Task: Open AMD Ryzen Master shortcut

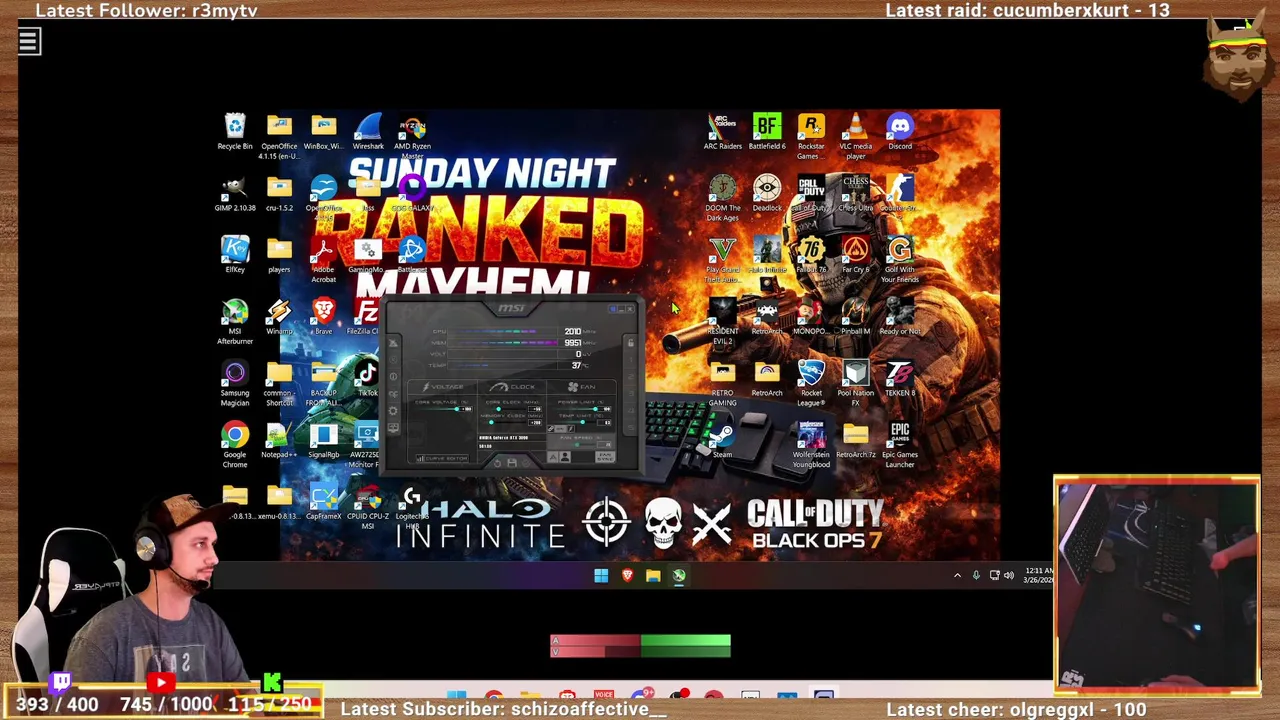Action: tap(412, 136)
